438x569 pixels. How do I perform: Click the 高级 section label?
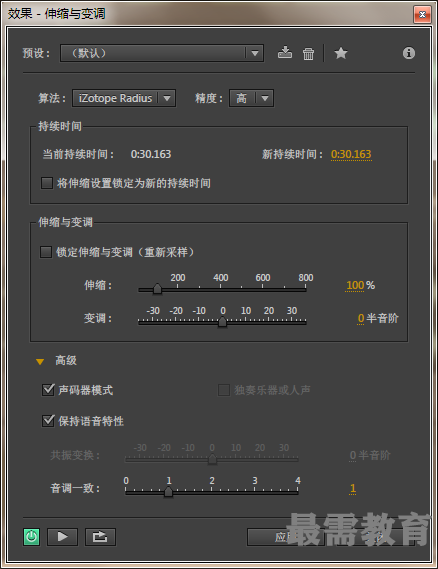pyautogui.click(x=66, y=361)
